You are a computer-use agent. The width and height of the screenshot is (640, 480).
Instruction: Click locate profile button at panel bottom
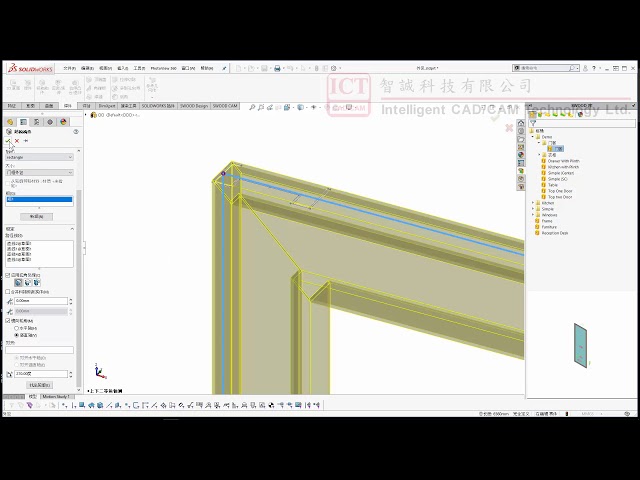(x=40, y=385)
